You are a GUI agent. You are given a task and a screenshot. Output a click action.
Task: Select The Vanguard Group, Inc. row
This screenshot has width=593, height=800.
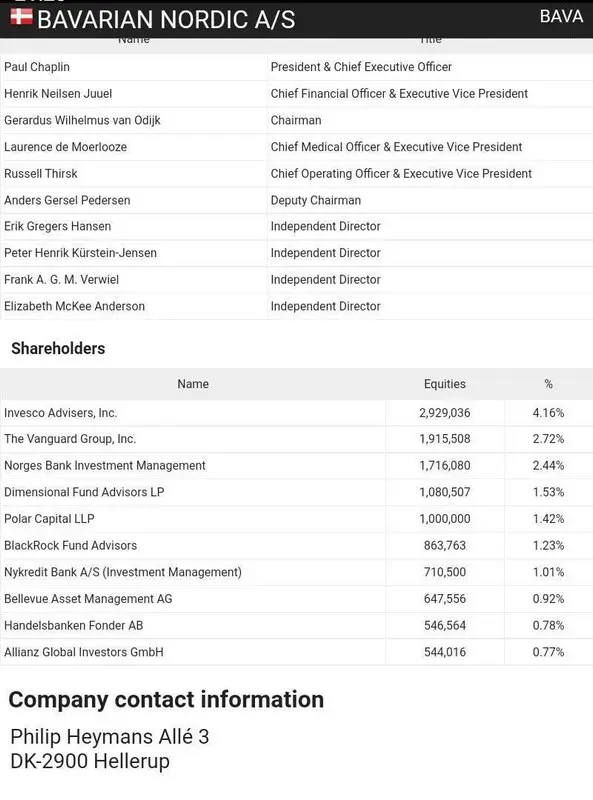[x=296, y=439]
